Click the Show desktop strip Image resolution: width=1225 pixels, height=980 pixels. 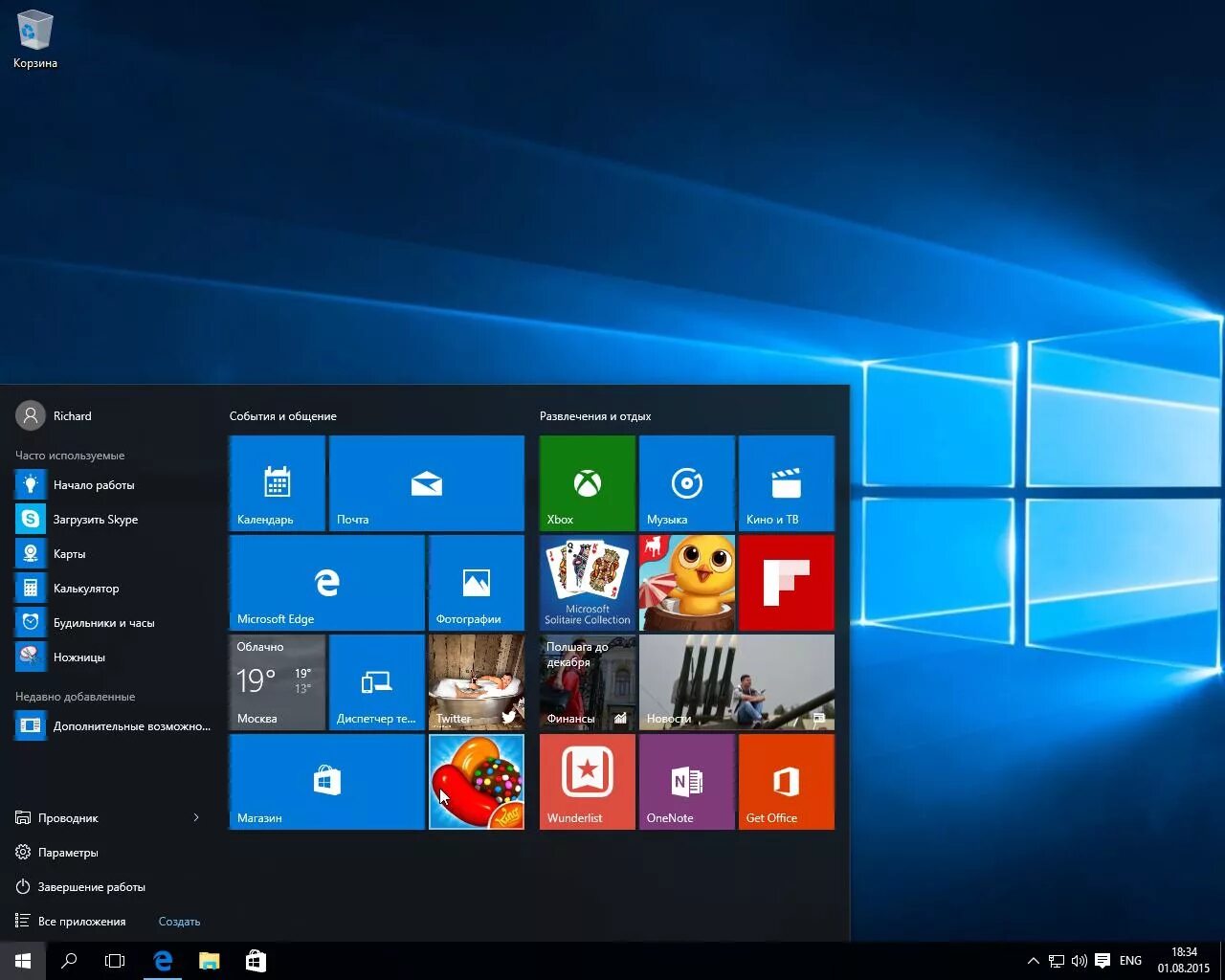pos(1222,961)
